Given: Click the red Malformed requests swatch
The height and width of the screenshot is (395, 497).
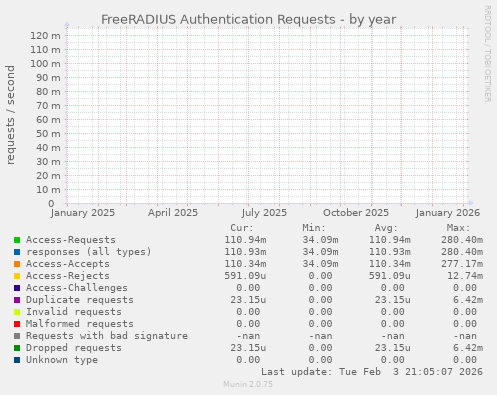Looking at the screenshot, I should 17,324.
